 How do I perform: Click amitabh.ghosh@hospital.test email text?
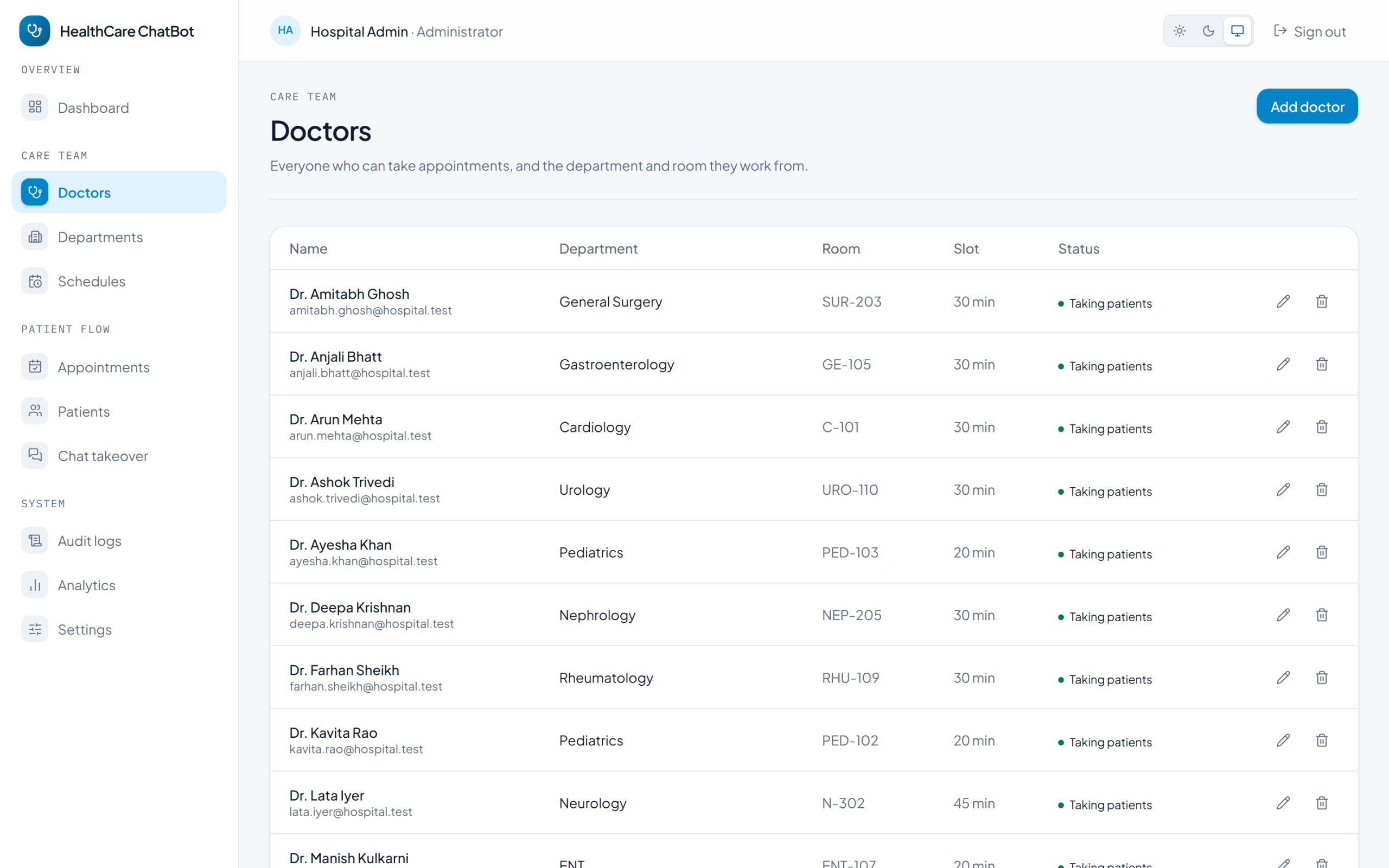(370, 310)
